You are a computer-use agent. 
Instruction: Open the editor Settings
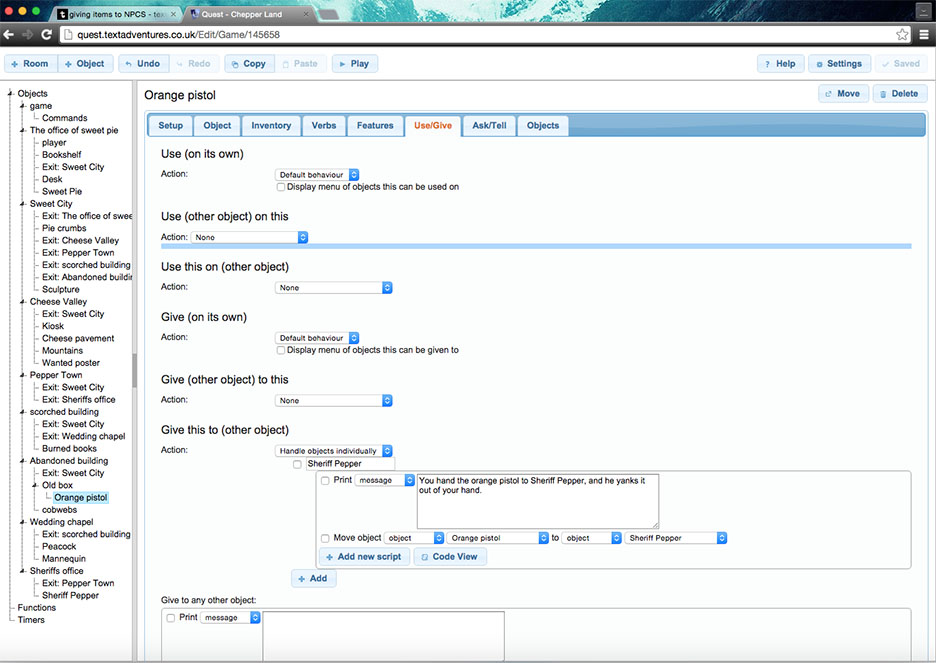tap(839, 63)
